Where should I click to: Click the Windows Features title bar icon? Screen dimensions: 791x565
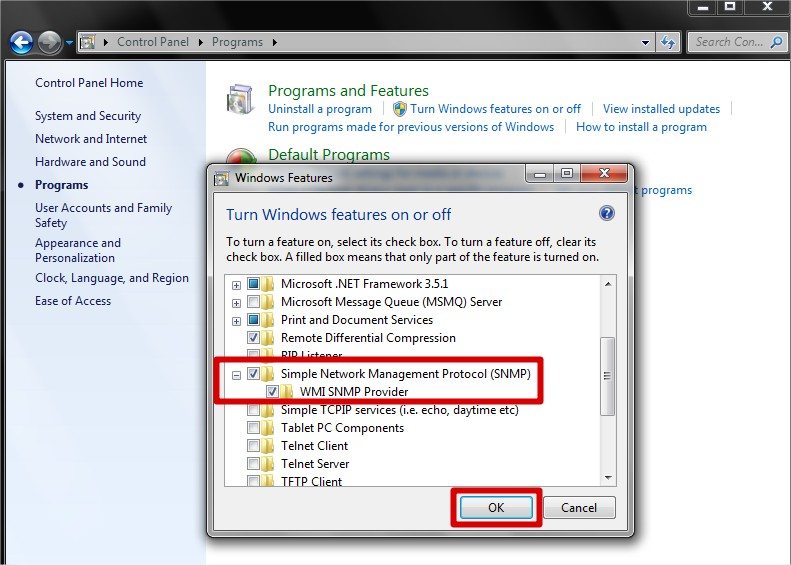coord(222,178)
